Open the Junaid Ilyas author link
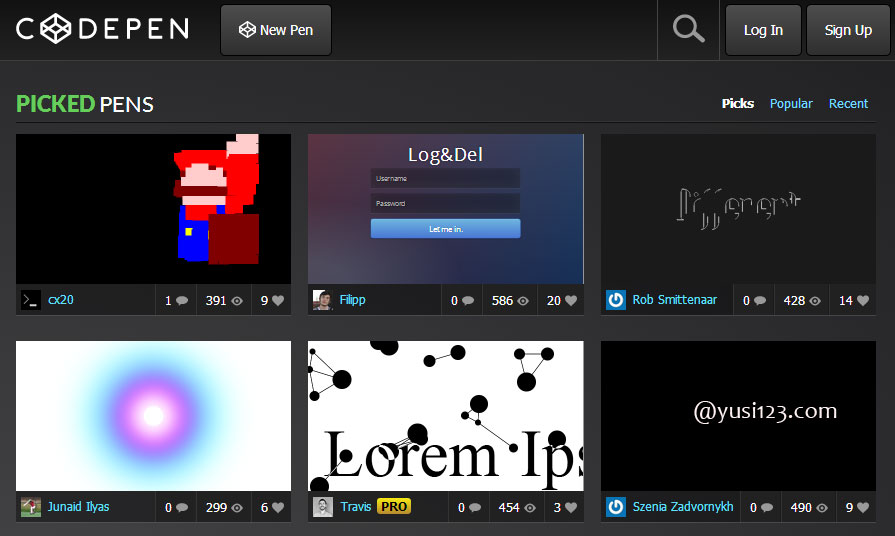895x536 pixels. (78, 507)
